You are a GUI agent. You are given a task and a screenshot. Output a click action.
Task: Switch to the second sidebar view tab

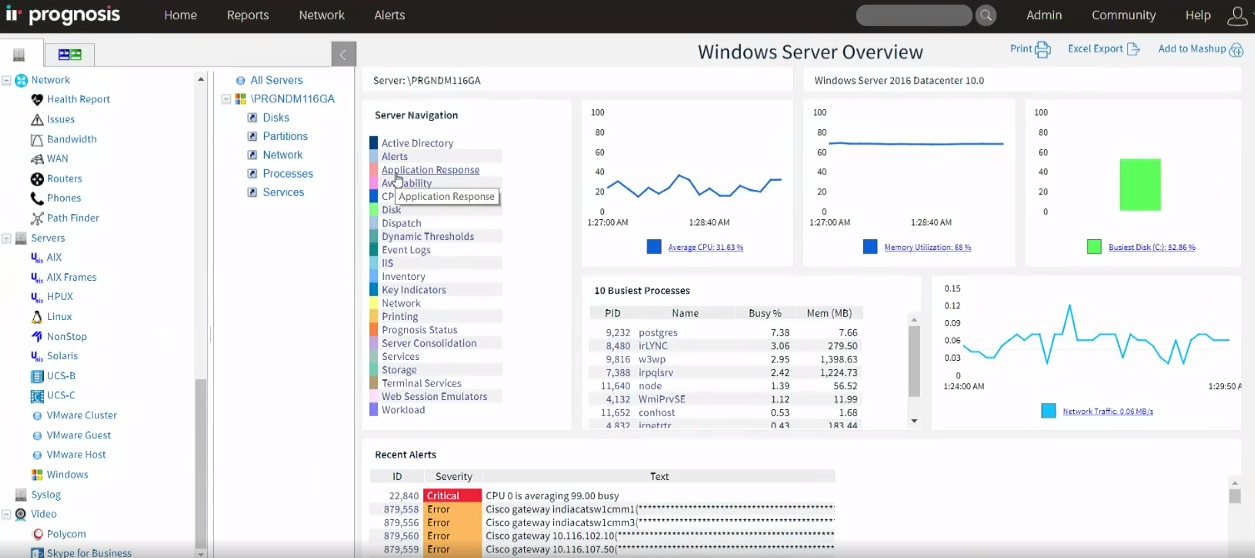(x=70, y=54)
